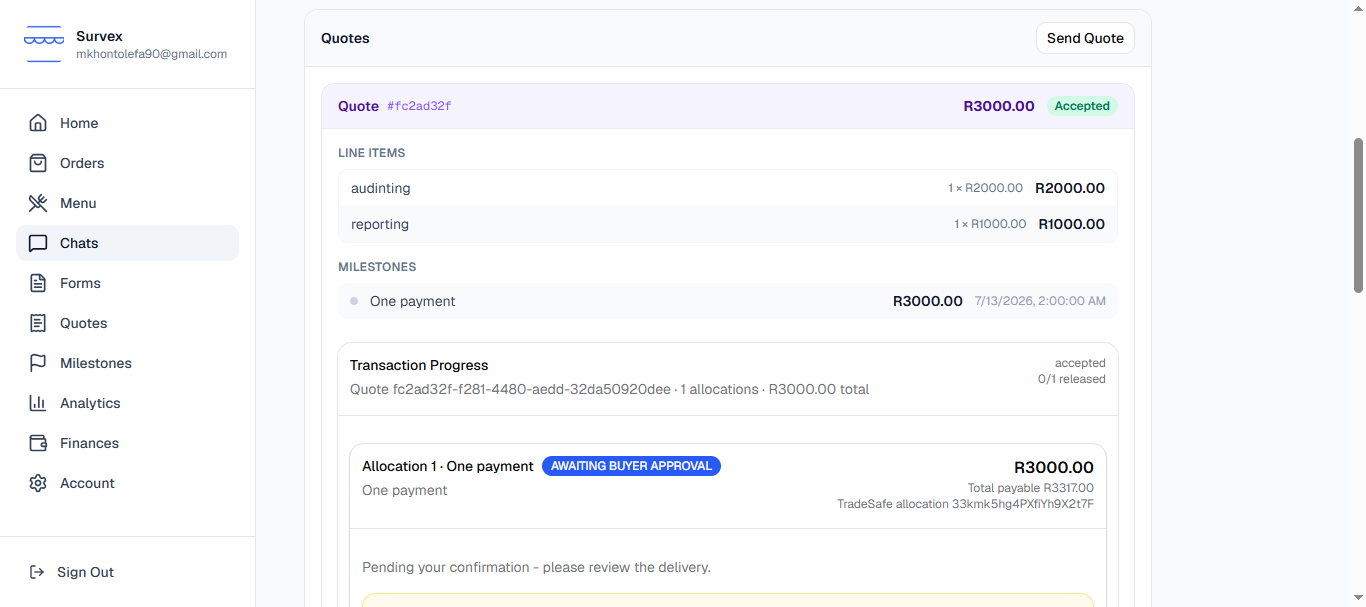Click the Forms document icon
This screenshot has width=1366, height=607.
[38, 283]
